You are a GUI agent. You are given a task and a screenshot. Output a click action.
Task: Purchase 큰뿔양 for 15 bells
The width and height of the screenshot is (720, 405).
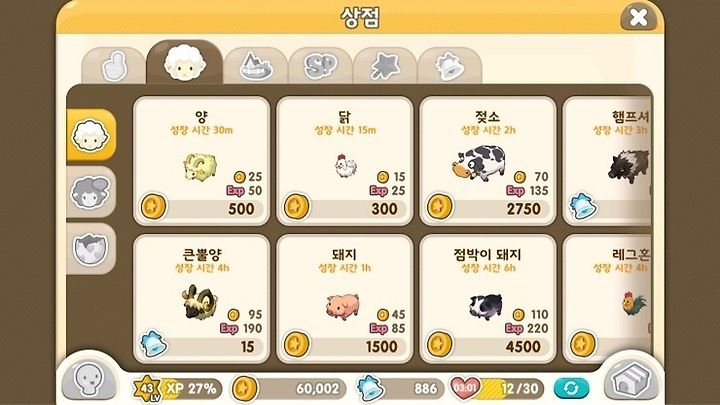coord(201,299)
